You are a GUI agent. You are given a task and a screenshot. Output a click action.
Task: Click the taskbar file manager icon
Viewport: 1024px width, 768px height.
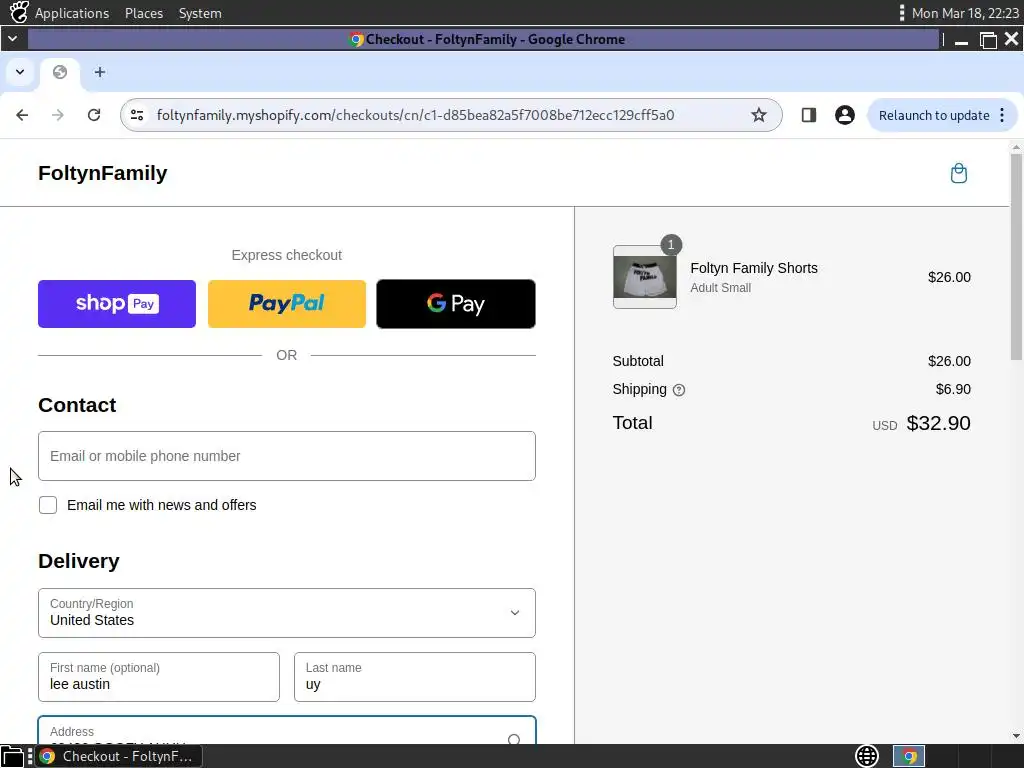coord(12,757)
